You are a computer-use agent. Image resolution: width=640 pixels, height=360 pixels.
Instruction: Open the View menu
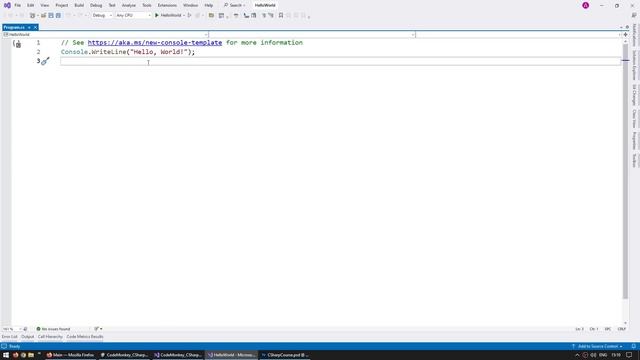44,5
